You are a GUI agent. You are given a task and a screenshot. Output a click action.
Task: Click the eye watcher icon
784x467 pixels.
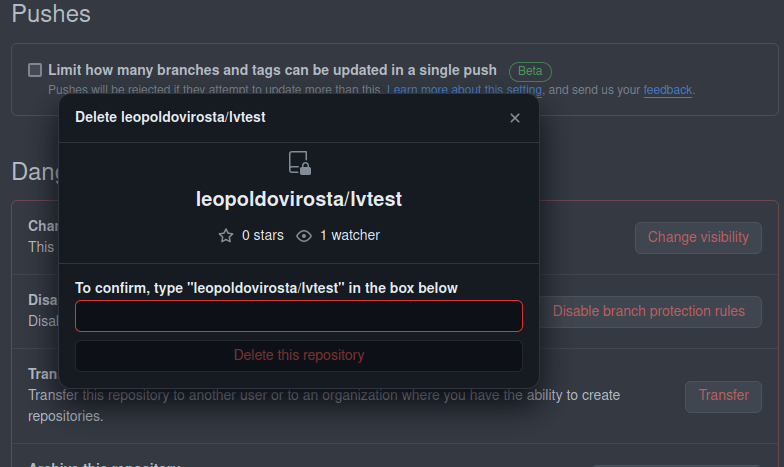coord(304,236)
